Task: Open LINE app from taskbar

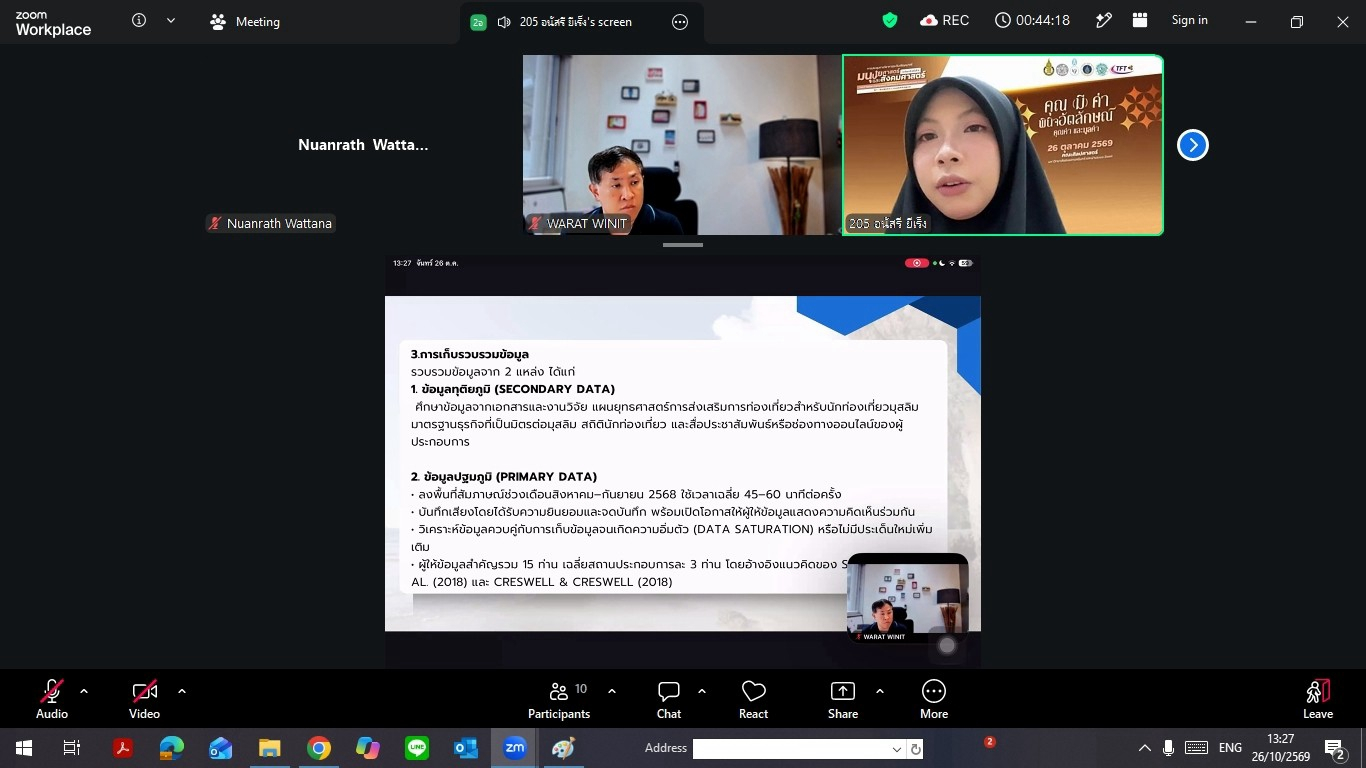Action: (417, 748)
